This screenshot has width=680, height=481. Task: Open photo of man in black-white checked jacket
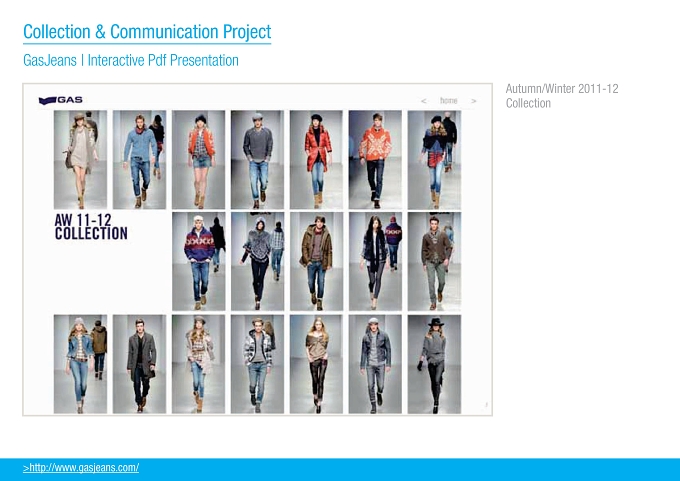click(x=257, y=364)
